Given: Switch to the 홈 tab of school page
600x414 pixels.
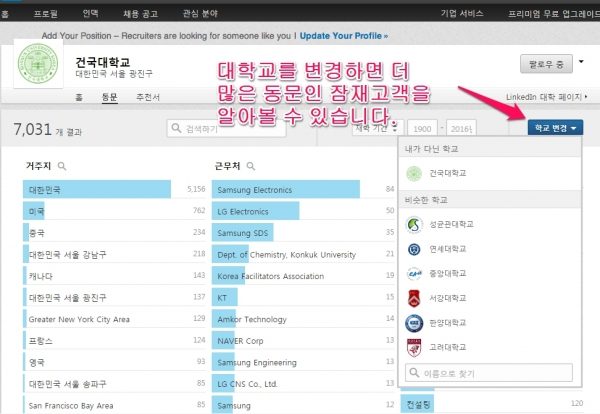Looking at the screenshot, I should (79, 97).
